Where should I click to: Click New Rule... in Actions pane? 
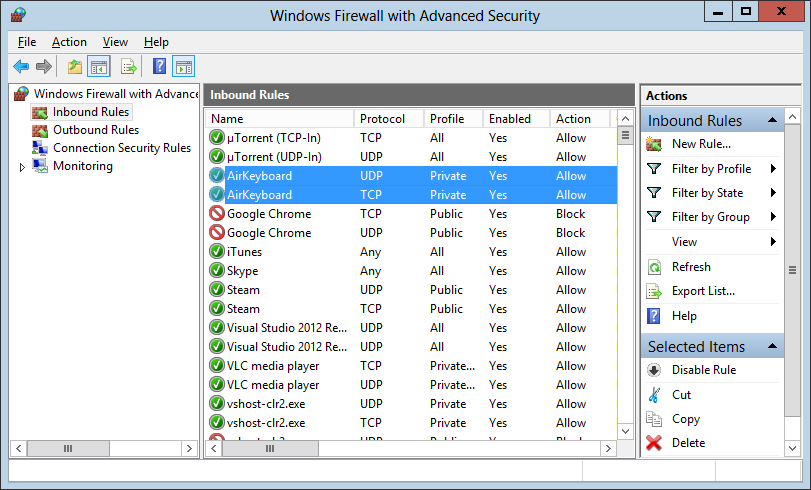tap(701, 144)
